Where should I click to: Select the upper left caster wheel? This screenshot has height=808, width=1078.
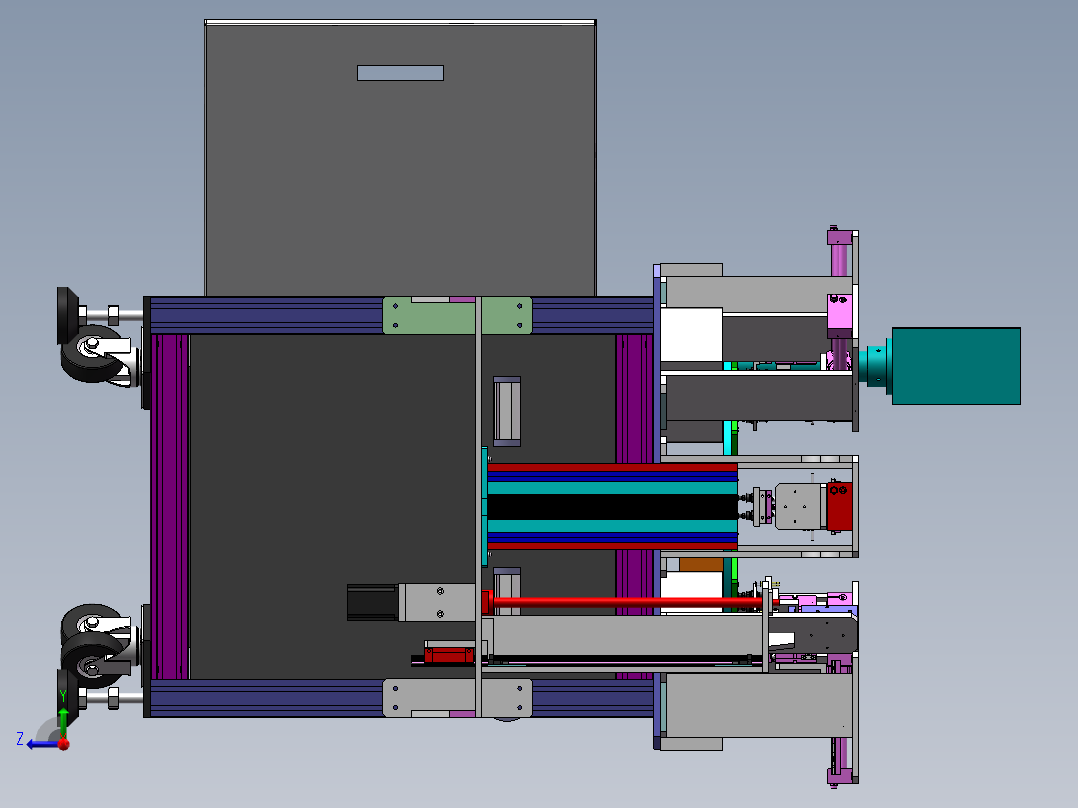tap(91, 355)
